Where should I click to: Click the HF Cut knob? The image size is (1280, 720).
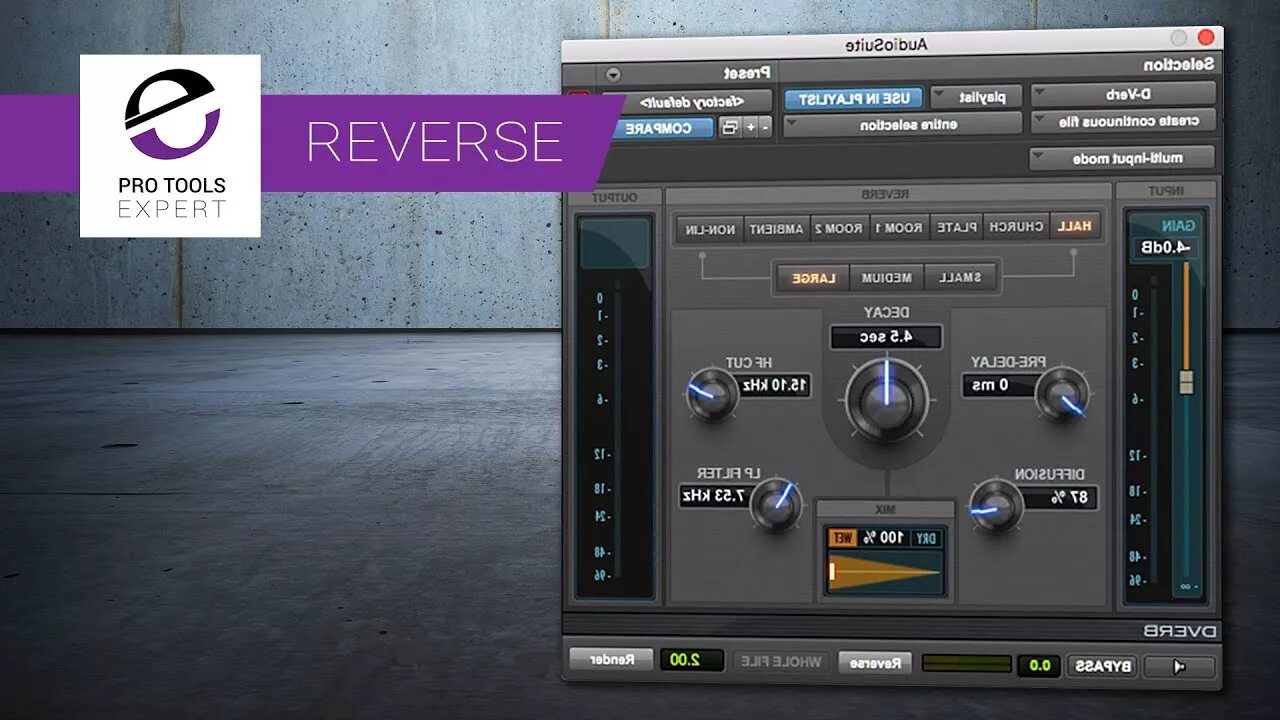(713, 394)
